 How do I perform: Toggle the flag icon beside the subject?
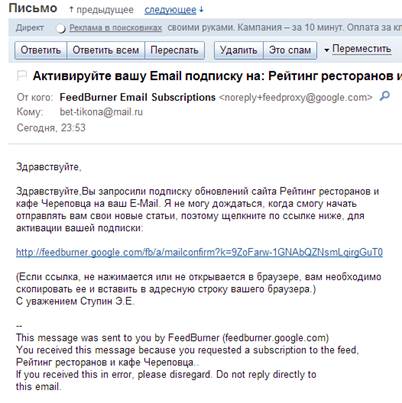point(22,76)
